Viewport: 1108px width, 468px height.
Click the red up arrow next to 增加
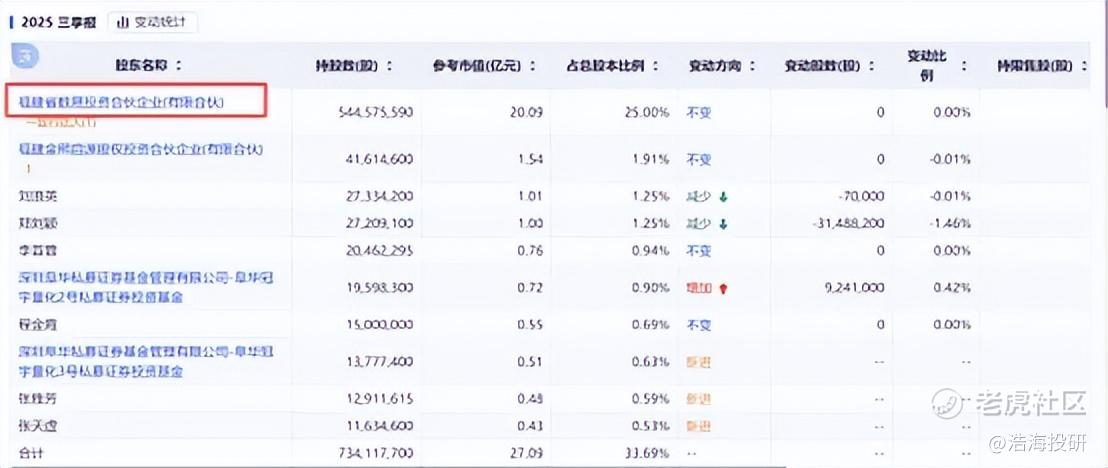723,288
